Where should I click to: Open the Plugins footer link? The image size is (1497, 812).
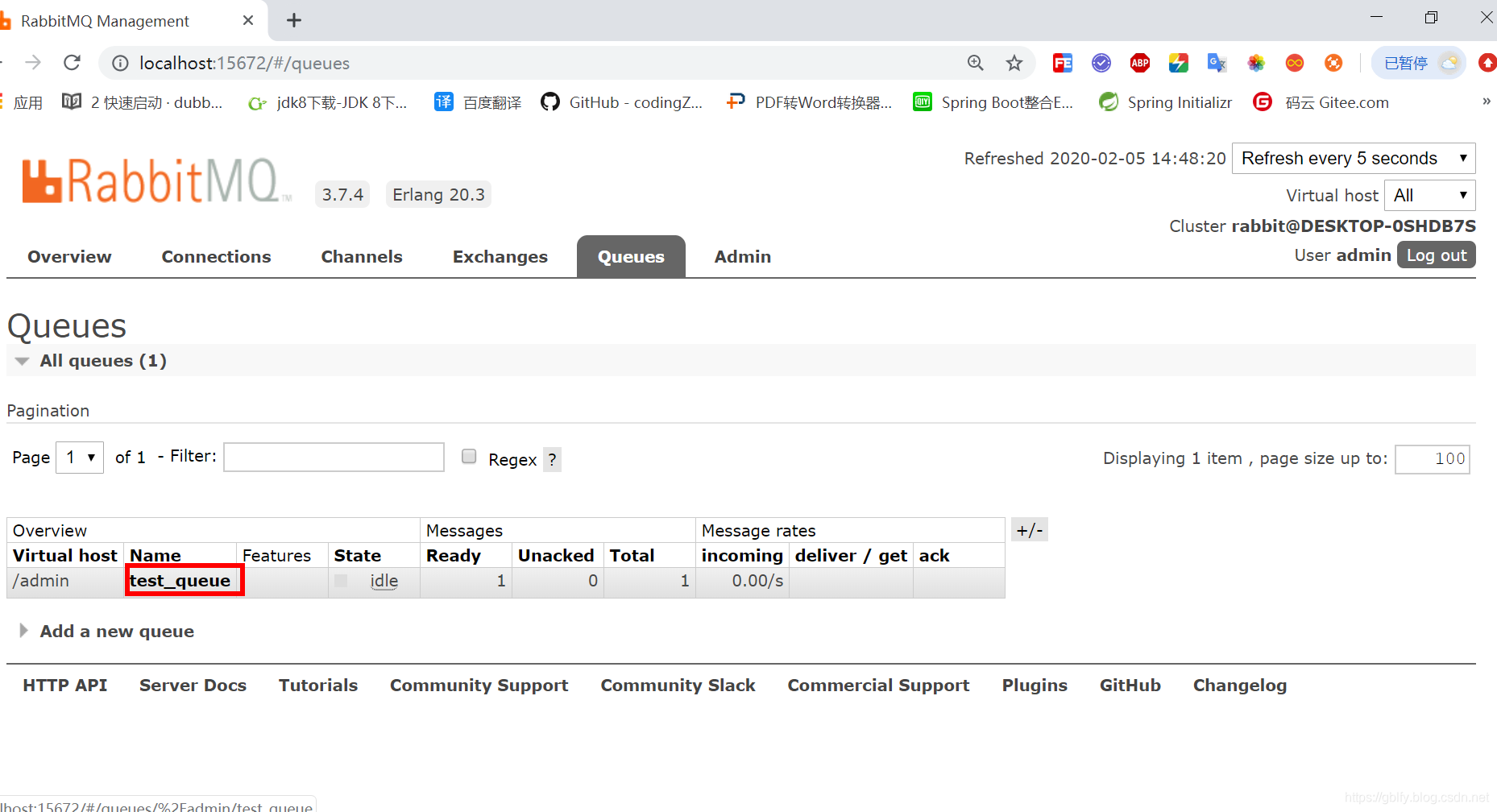coord(1035,685)
